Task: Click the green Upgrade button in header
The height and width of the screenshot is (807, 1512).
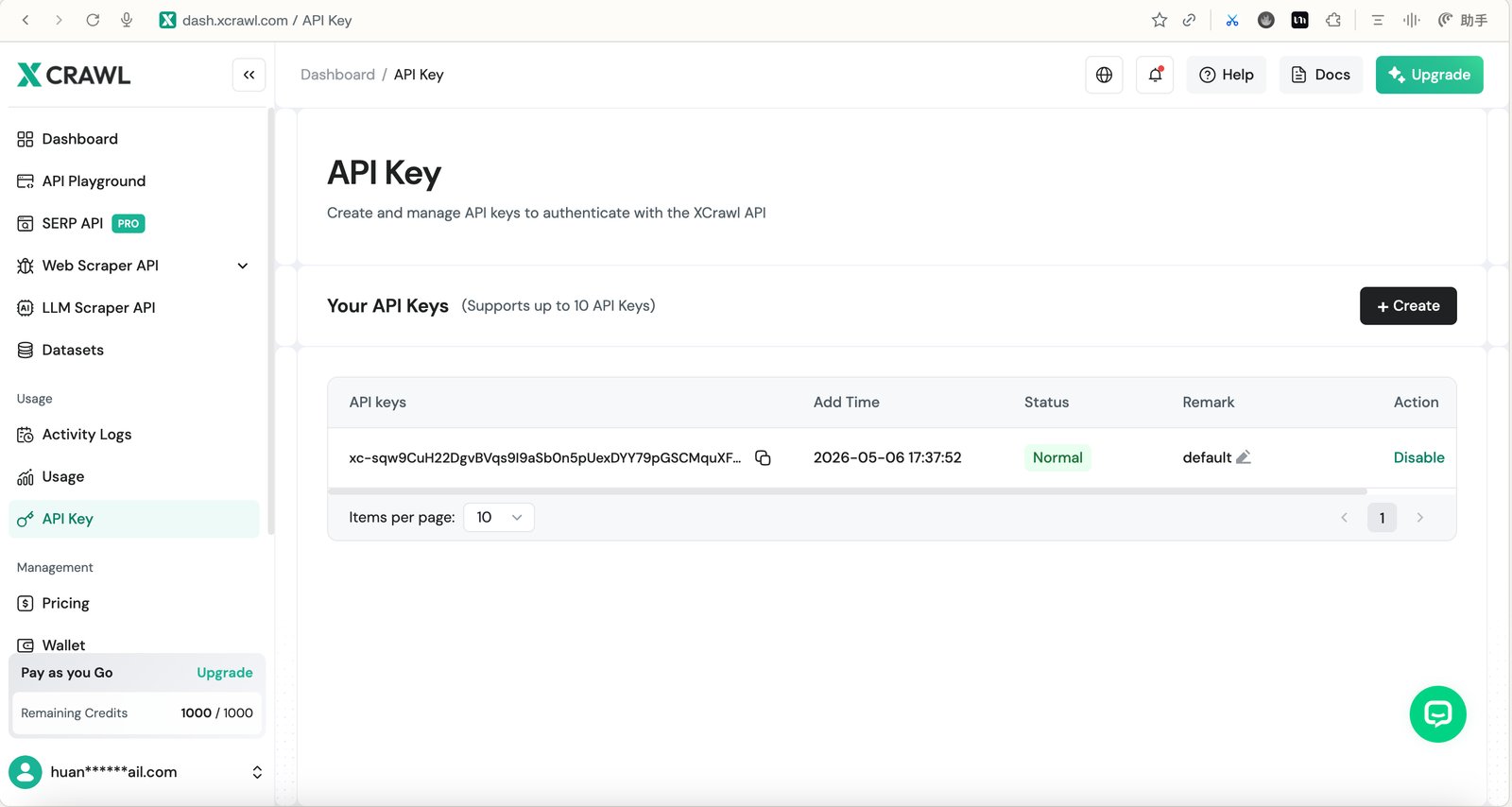Action: 1430,75
